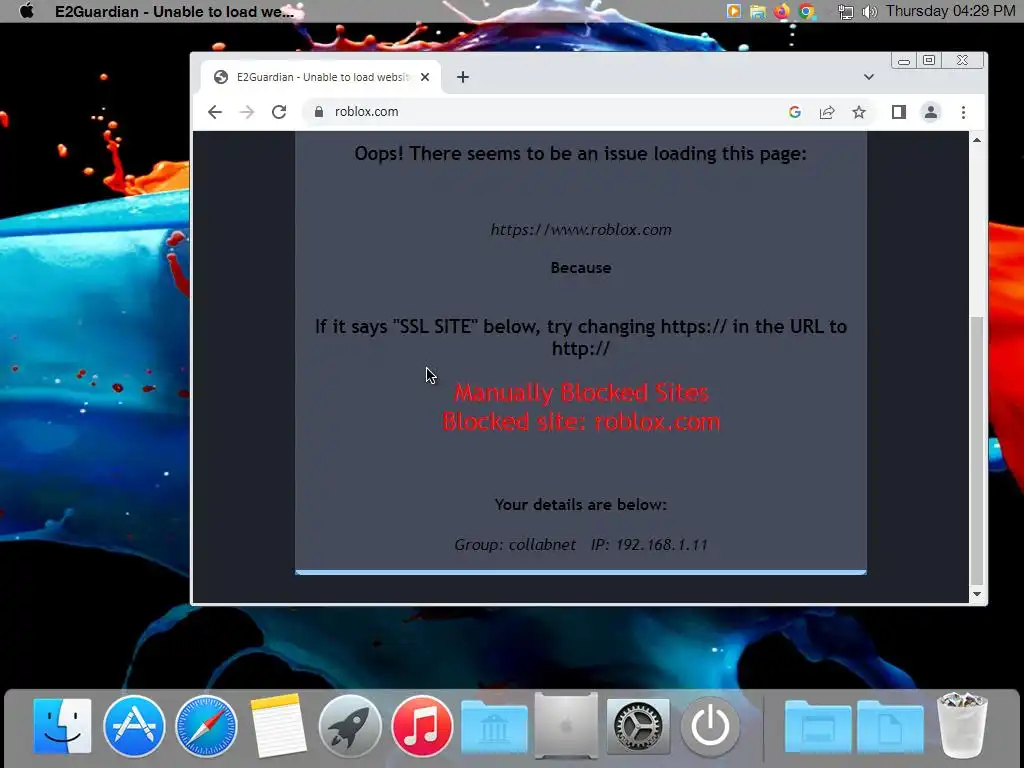The image size is (1024, 768).
Task: Open the Apple menu in the top bar
Action: pos(27,11)
